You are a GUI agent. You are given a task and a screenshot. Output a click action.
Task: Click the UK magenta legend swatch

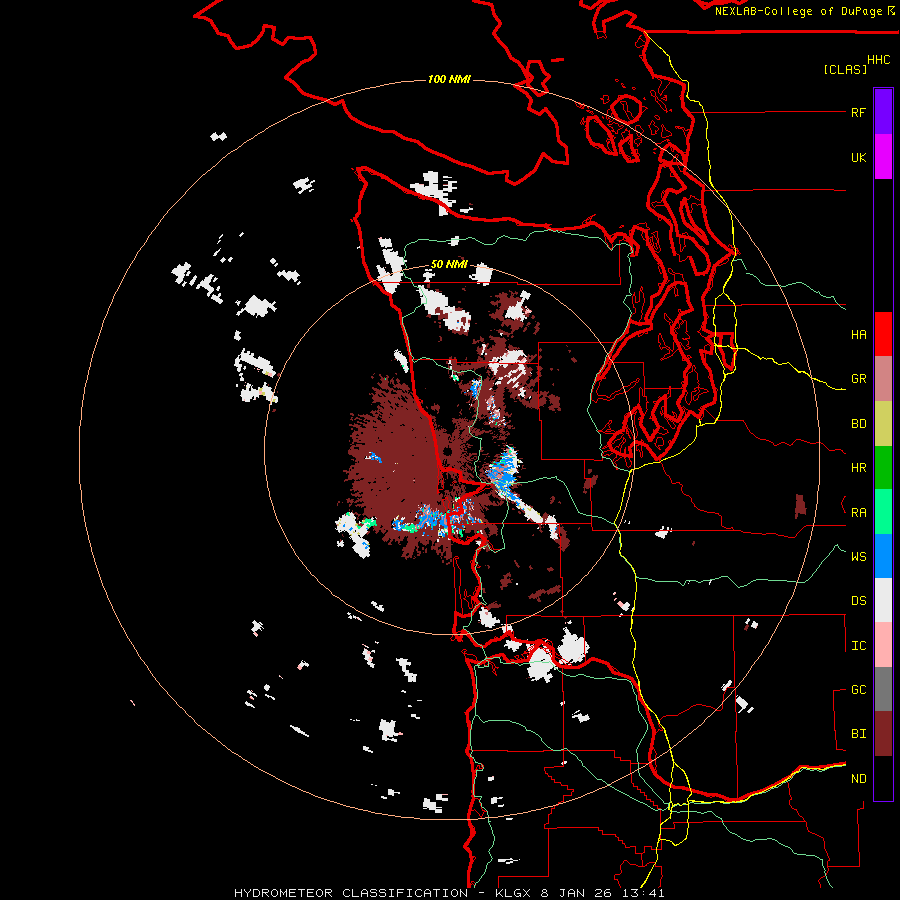tap(883, 157)
